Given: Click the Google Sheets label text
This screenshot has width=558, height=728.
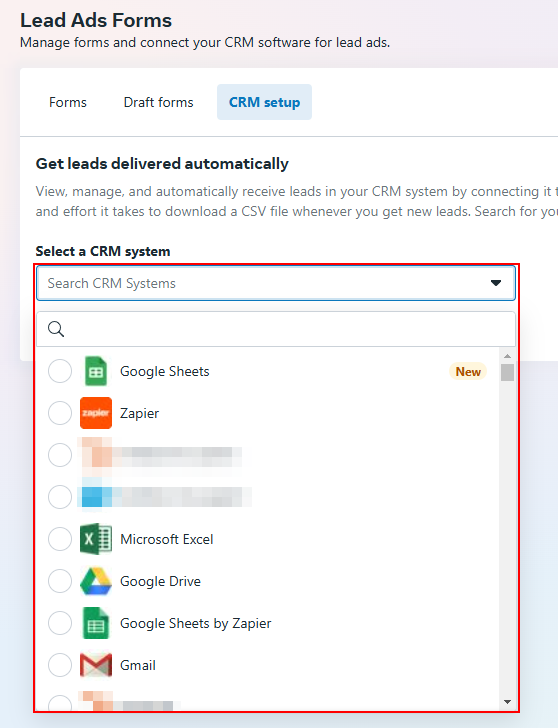Looking at the screenshot, I should pos(165,371).
